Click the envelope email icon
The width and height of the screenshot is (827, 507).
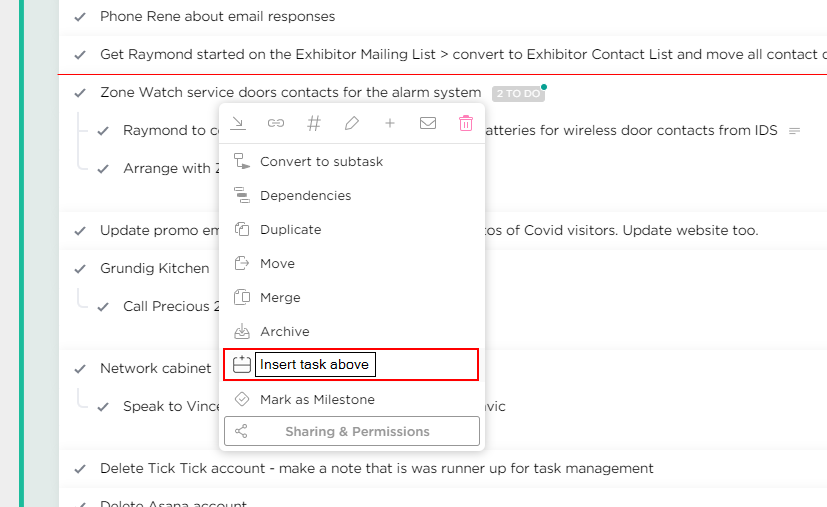[x=428, y=124]
